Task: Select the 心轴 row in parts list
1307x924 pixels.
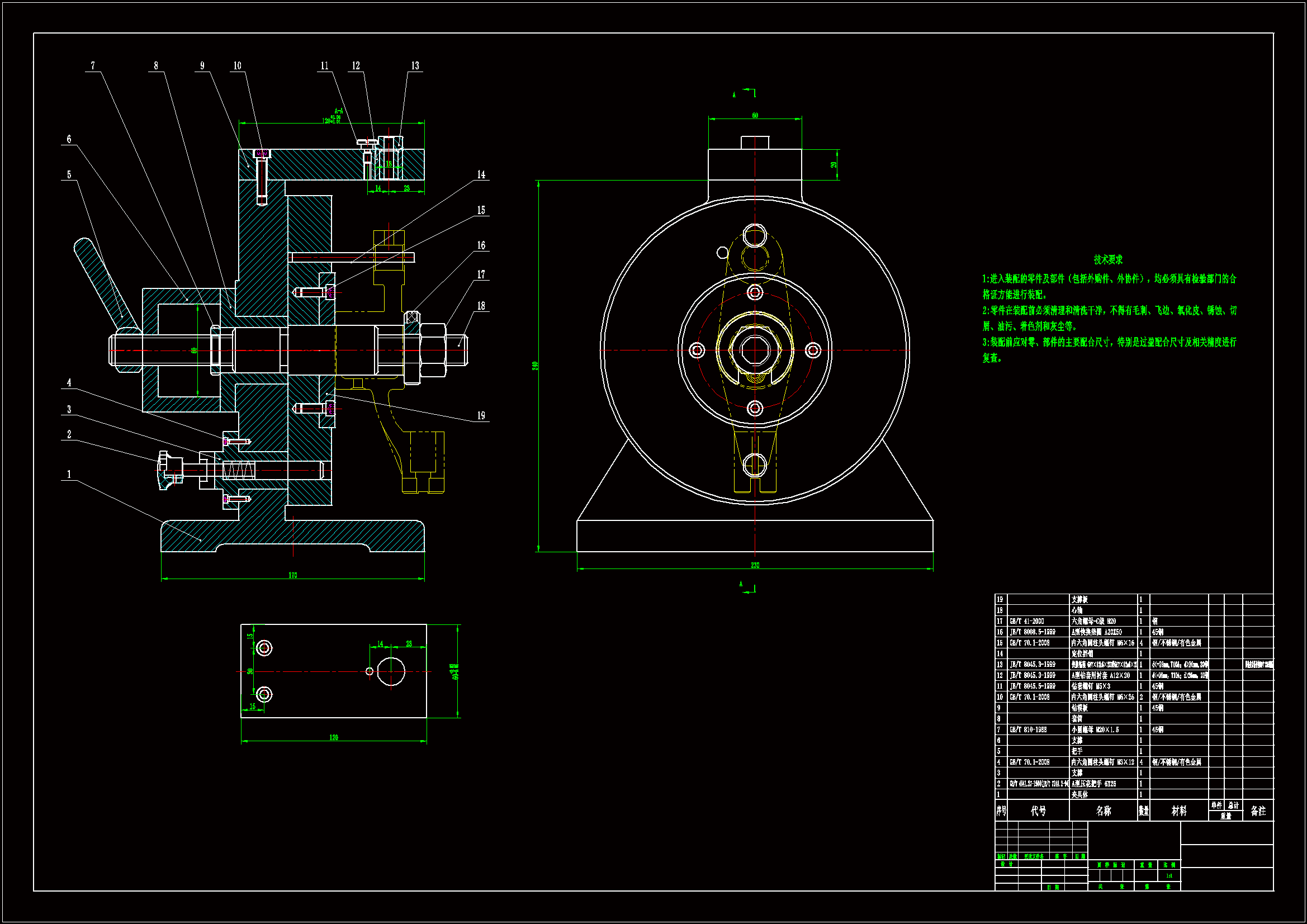Action: [1077, 610]
